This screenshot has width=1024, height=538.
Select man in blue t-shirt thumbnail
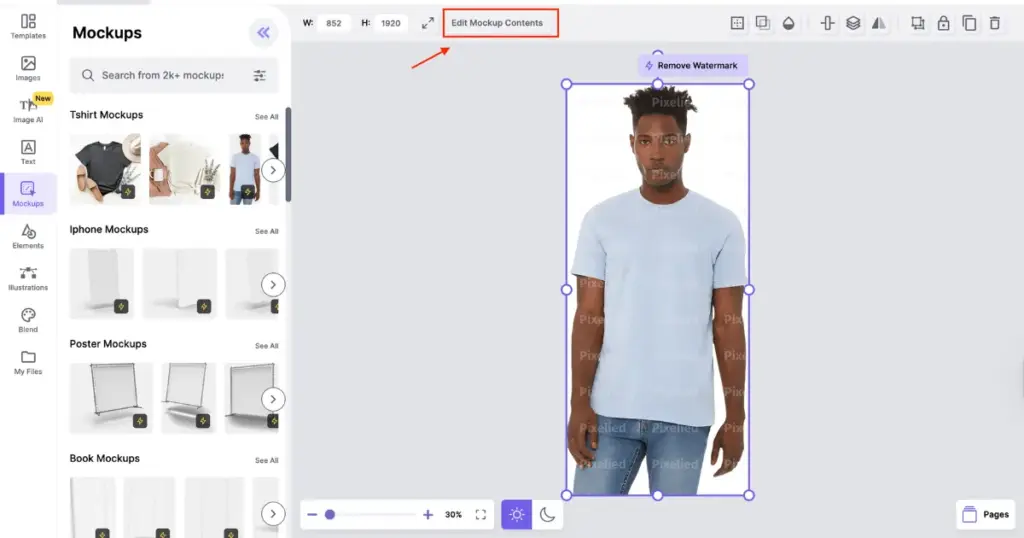(245, 169)
